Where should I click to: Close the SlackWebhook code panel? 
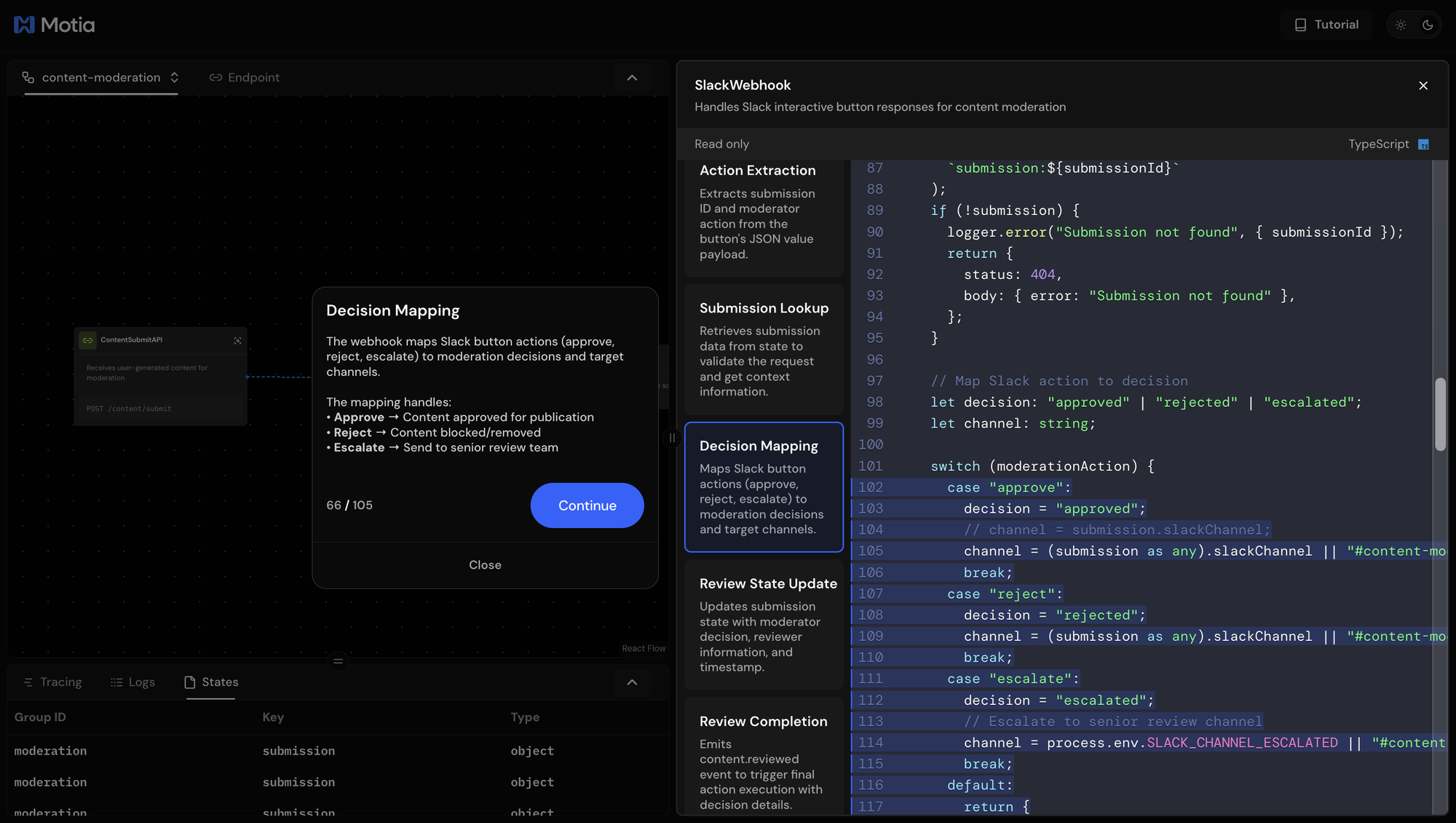(1423, 86)
